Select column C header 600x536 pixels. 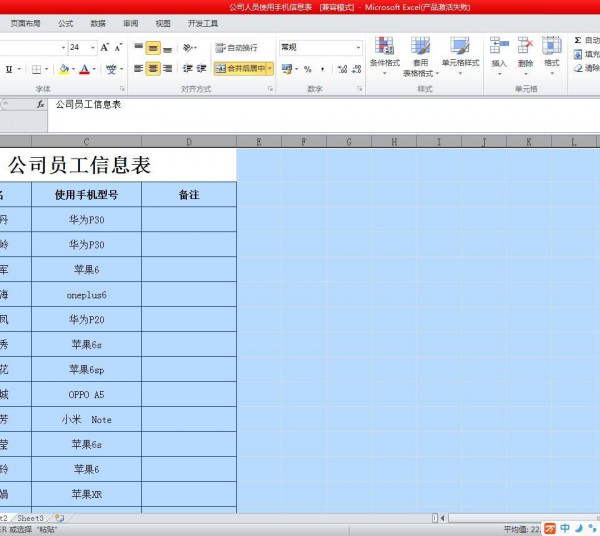86,142
